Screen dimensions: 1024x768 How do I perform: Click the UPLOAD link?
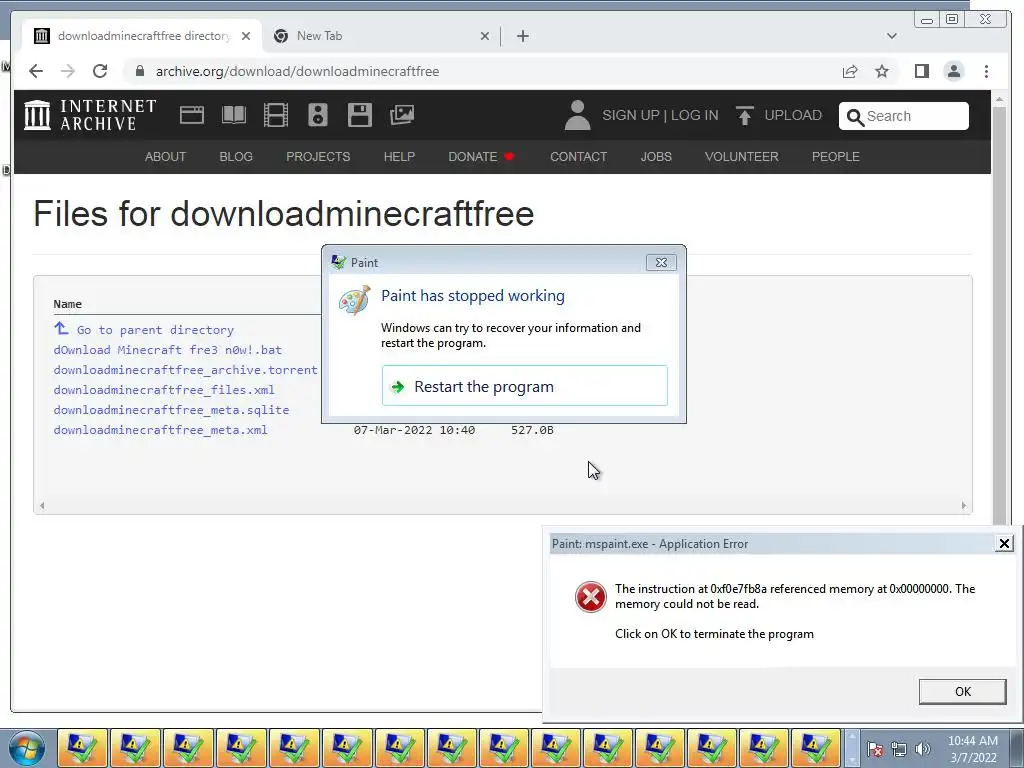click(793, 116)
